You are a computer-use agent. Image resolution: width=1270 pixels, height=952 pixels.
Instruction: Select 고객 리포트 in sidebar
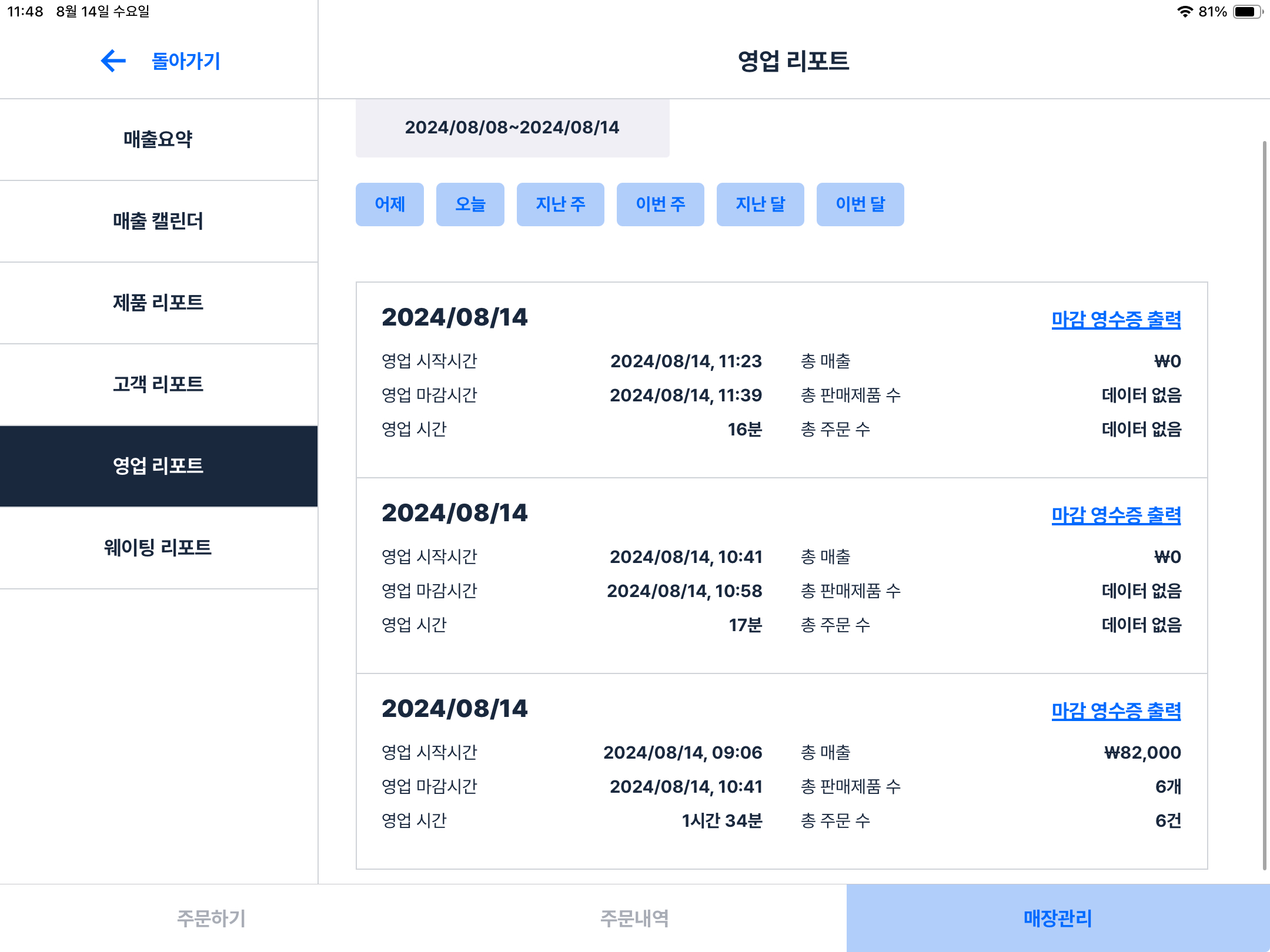pos(158,384)
